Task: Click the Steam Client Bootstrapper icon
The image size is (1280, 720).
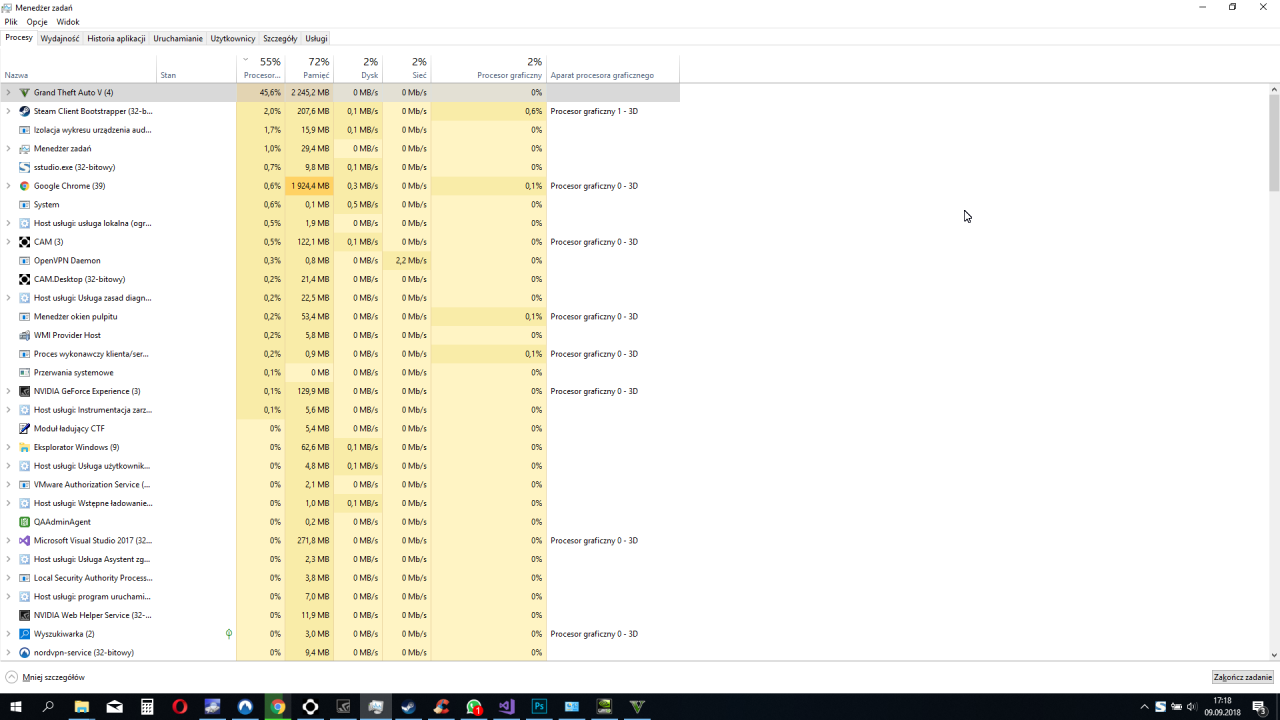Action: (25, 111)
